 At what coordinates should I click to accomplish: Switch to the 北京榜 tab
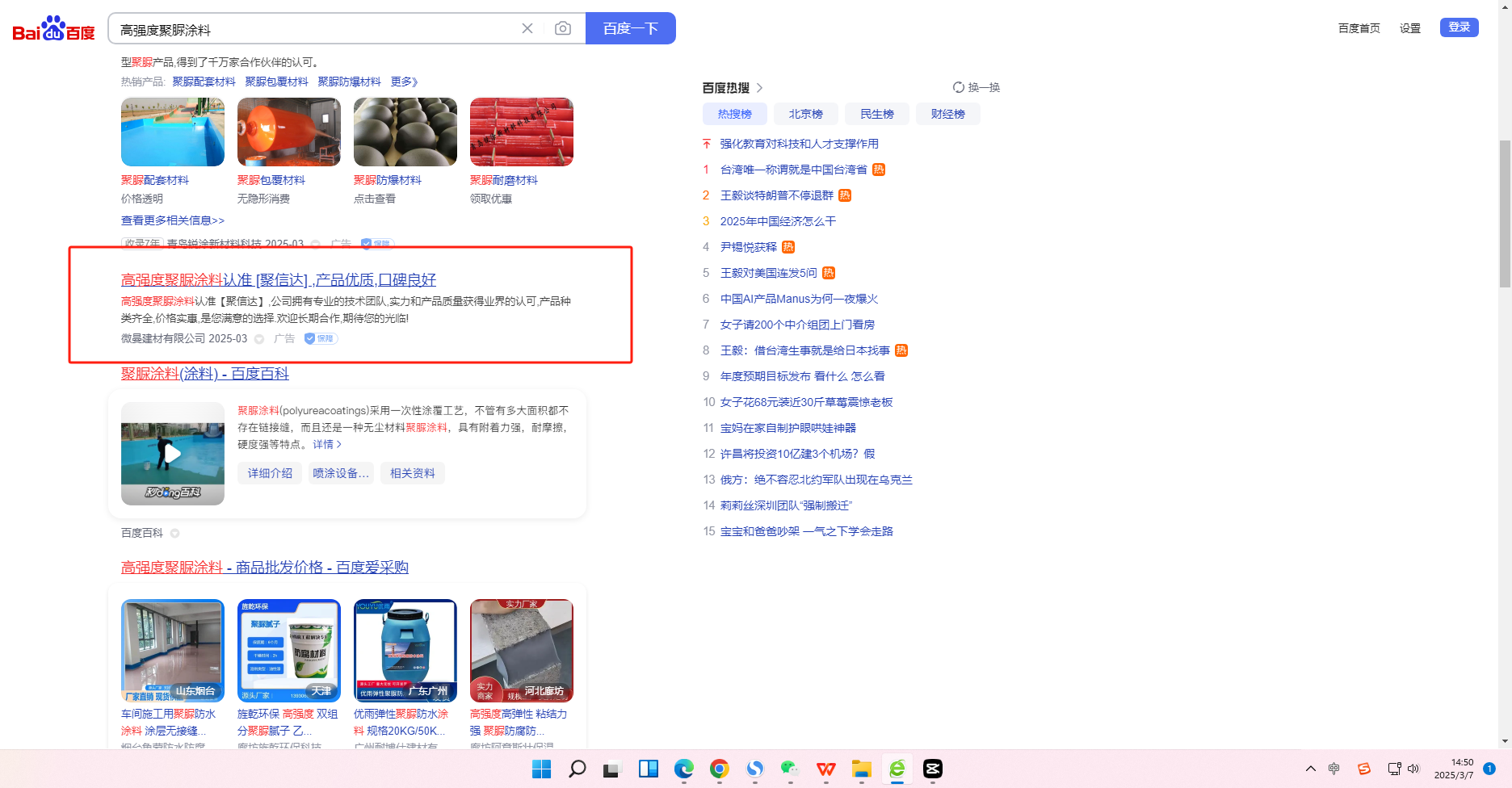tap(805, 114)
